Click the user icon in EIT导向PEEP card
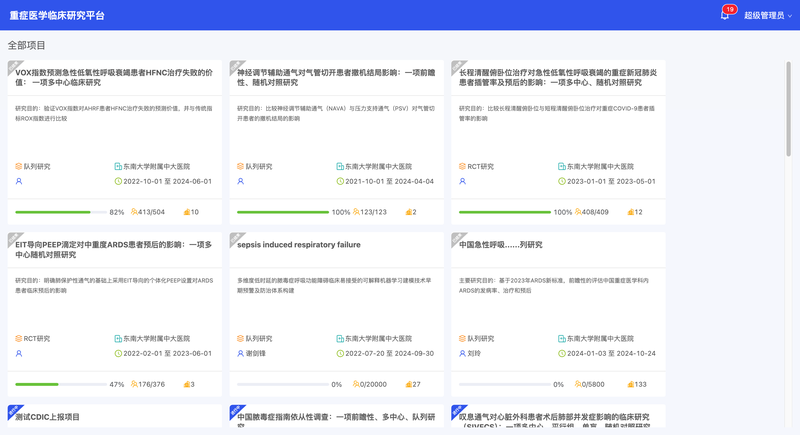800x435 pixels. 19,353
